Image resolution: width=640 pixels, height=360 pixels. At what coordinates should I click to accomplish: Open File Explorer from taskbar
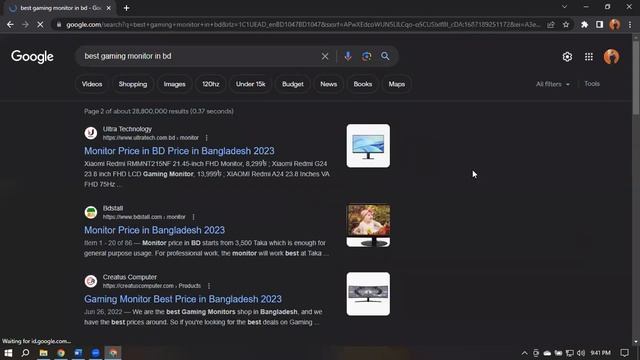43,353
